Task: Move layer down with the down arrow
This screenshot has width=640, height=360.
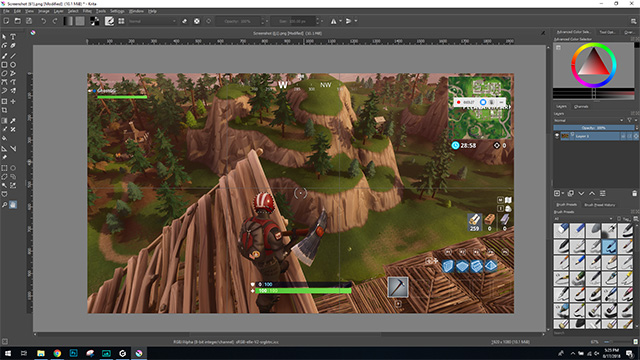Action: coord(581,193)
